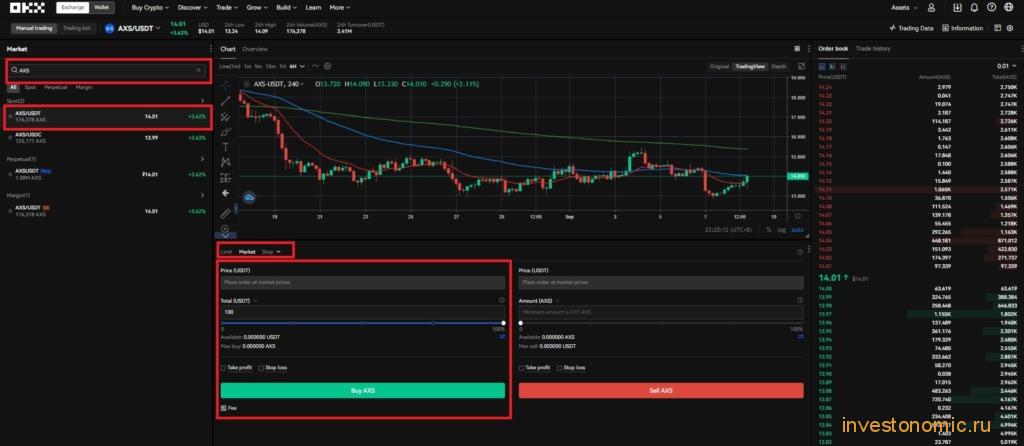Open Trading Data
Screen dimensions: 1024x446
tap(912, 28)
